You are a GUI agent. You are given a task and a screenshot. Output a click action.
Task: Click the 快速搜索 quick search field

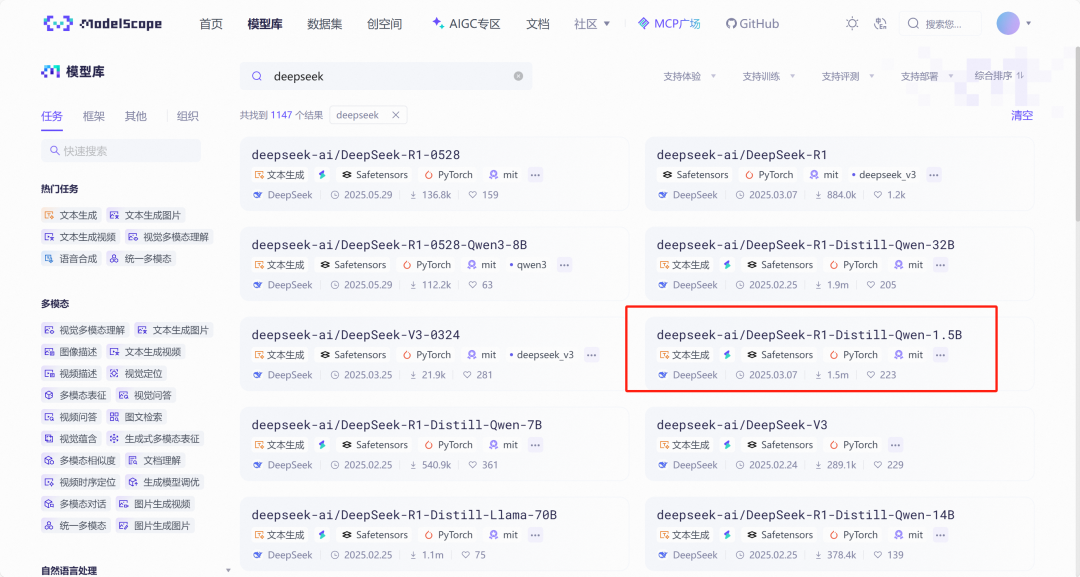(x=121, y=151)
